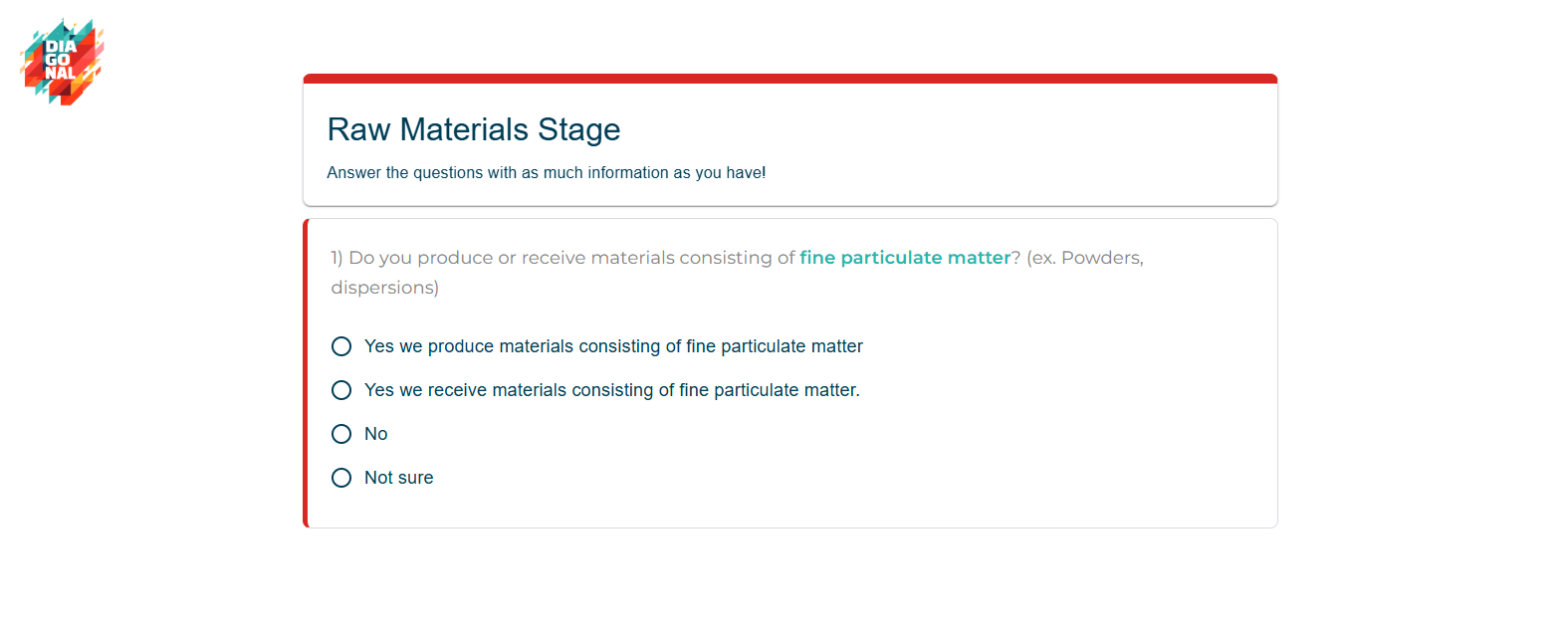The image size is (1568, 627).
Task: Click the "Raw Materials Stage" heading
Action: (474, 129)
